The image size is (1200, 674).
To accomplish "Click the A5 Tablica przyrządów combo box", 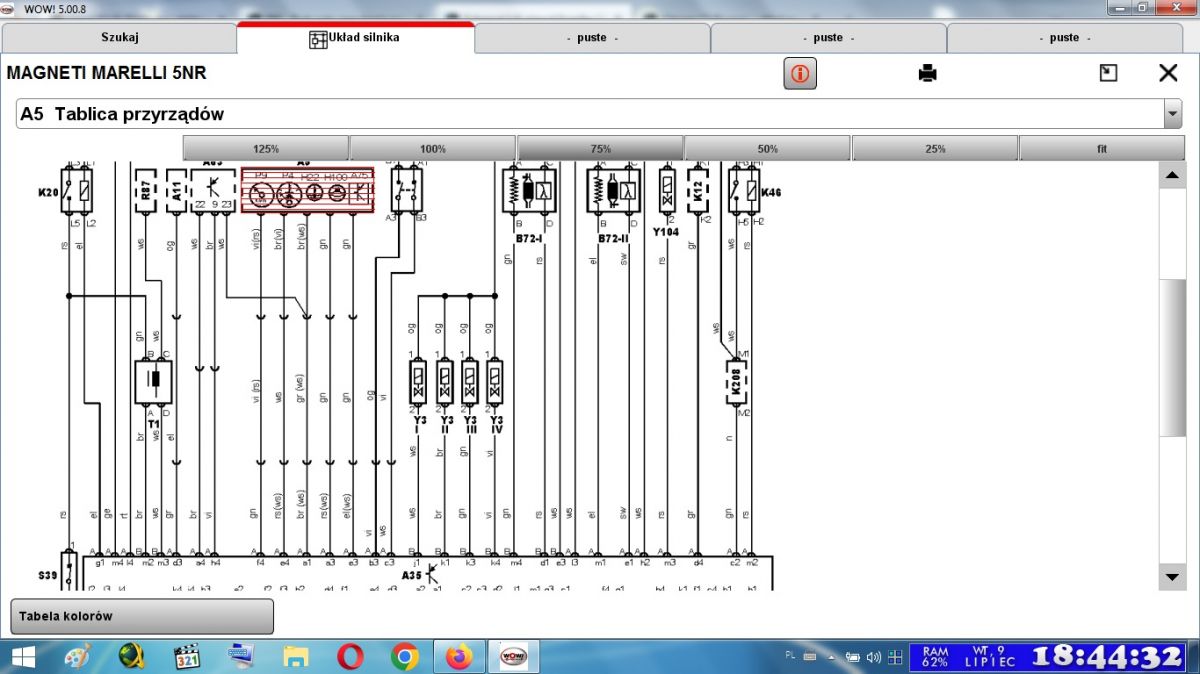I will point(599,114).
